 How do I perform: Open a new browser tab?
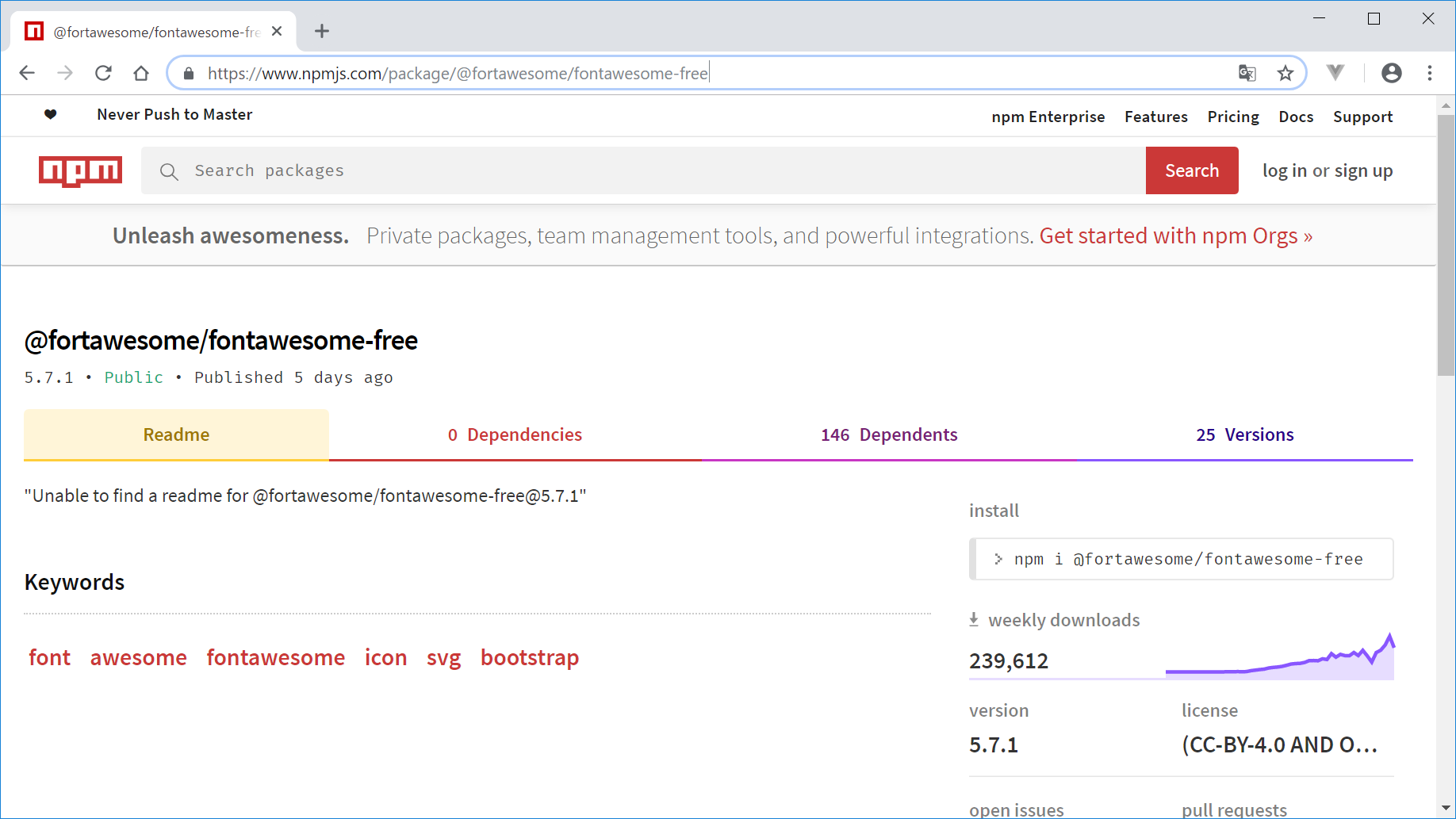(321, 32)
